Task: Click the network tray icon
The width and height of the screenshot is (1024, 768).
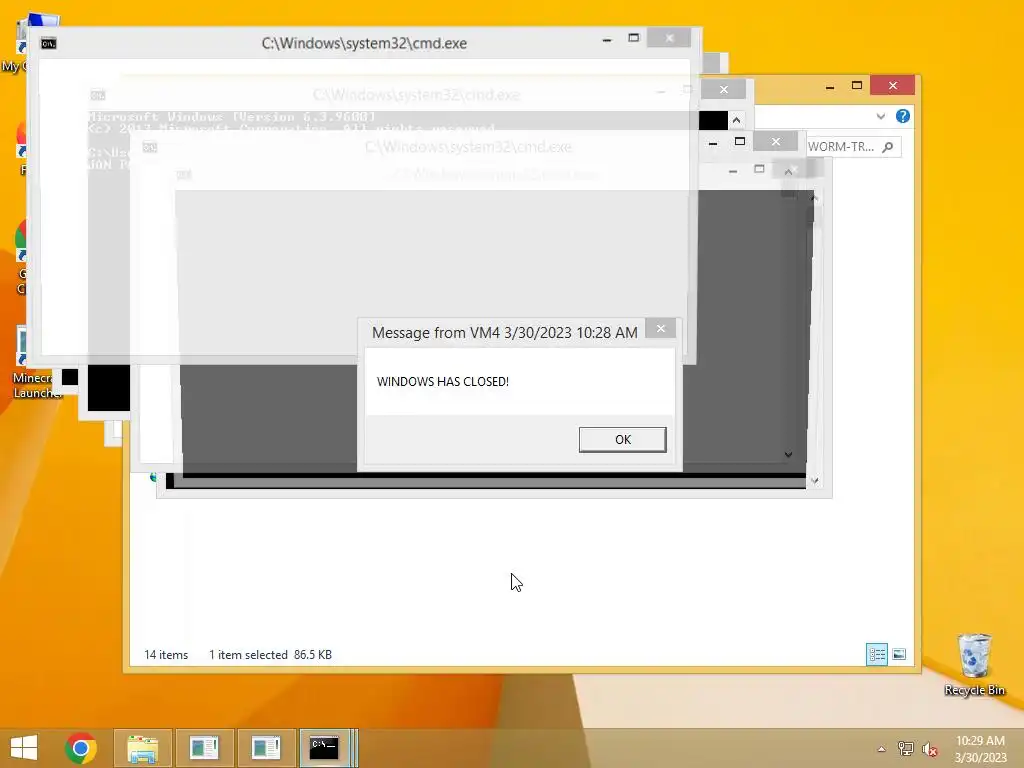Action: (x=906, y=749)
